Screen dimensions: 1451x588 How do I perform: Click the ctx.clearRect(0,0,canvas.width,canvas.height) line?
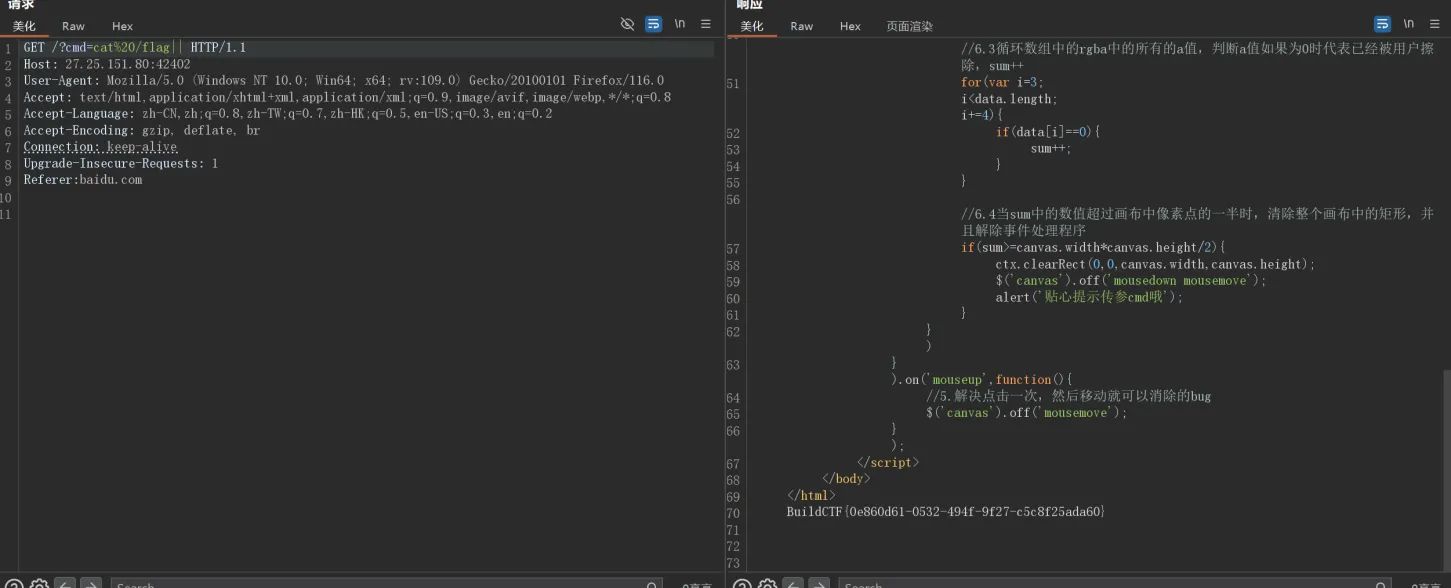[x=1155, y=264]
